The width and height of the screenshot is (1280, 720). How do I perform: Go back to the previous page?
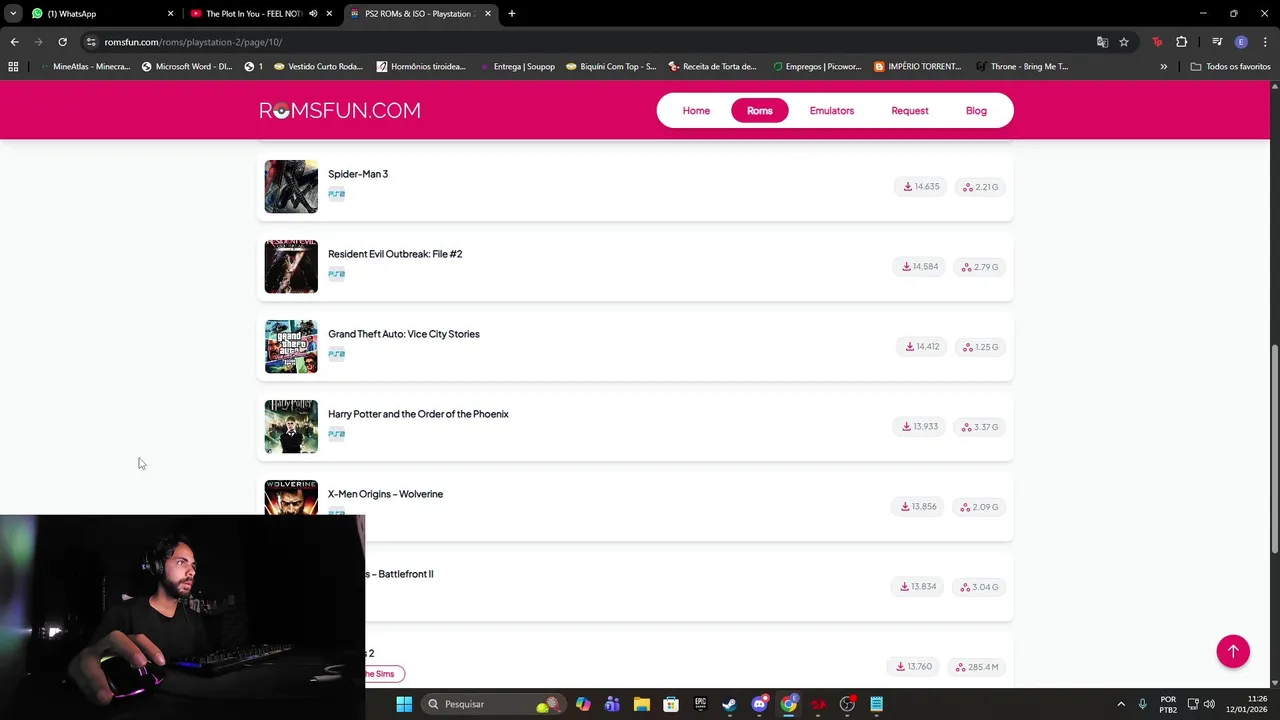[14, 42]
